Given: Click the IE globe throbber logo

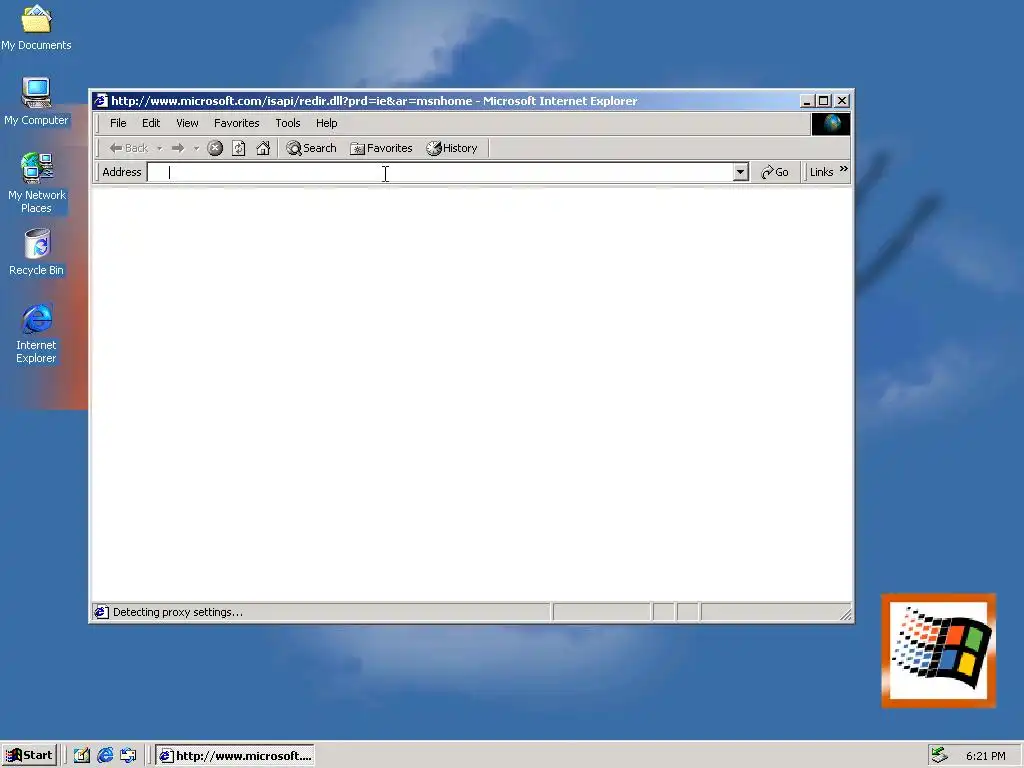Looking at the screenshot, I should tap(831, 123).
